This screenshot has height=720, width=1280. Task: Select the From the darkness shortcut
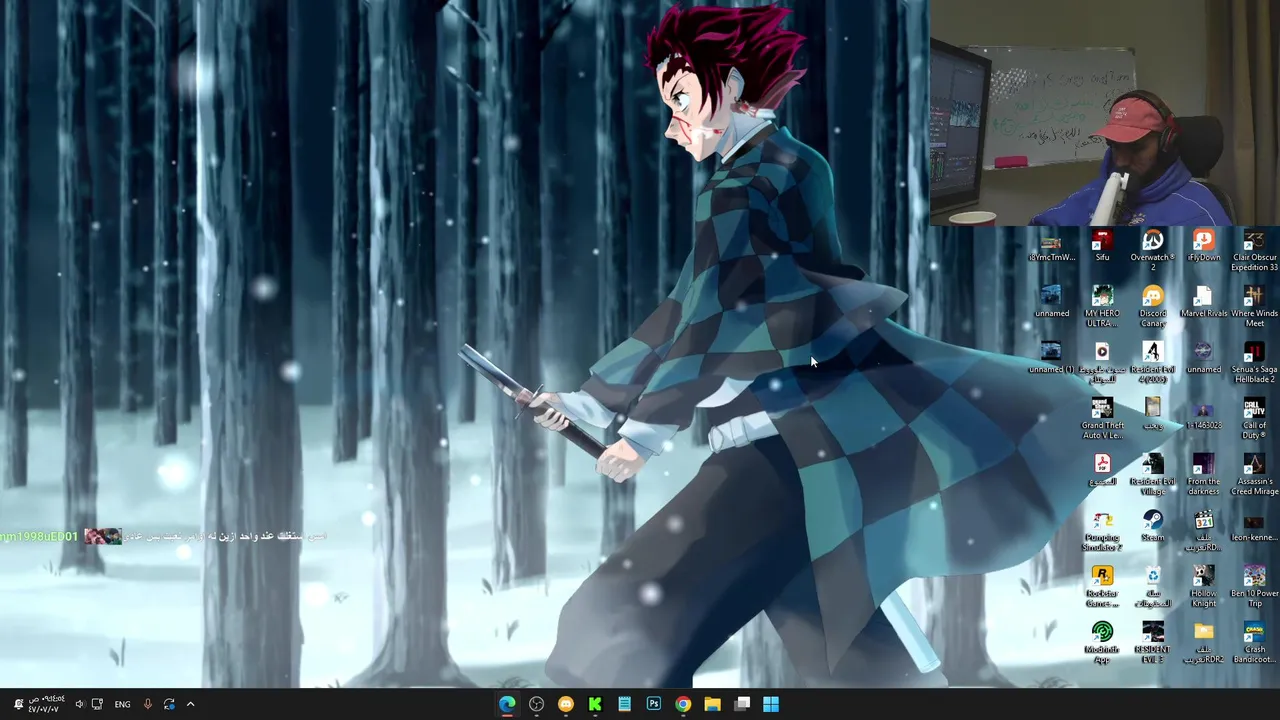pyautogui.click(x=1203, y=475)
